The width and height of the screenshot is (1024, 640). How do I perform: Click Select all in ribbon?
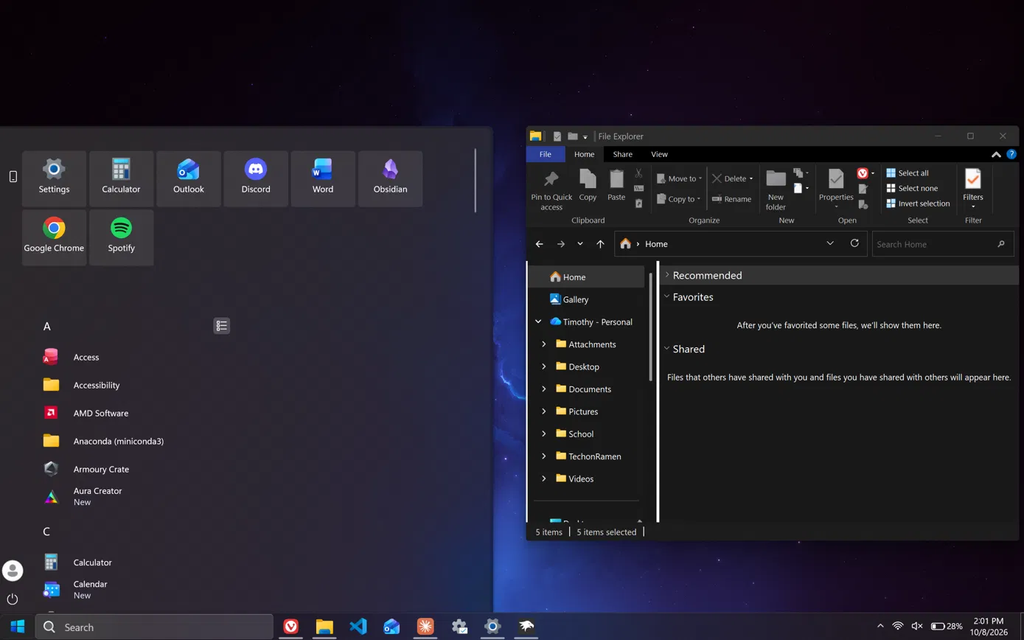point(908,173)
